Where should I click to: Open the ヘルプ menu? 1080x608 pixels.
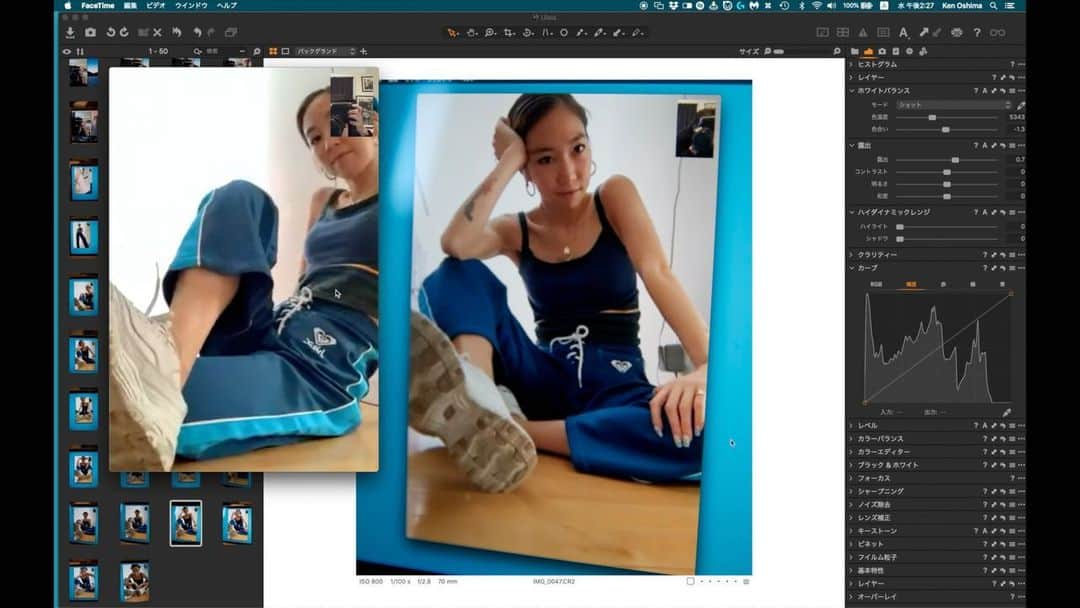[227, 6]
